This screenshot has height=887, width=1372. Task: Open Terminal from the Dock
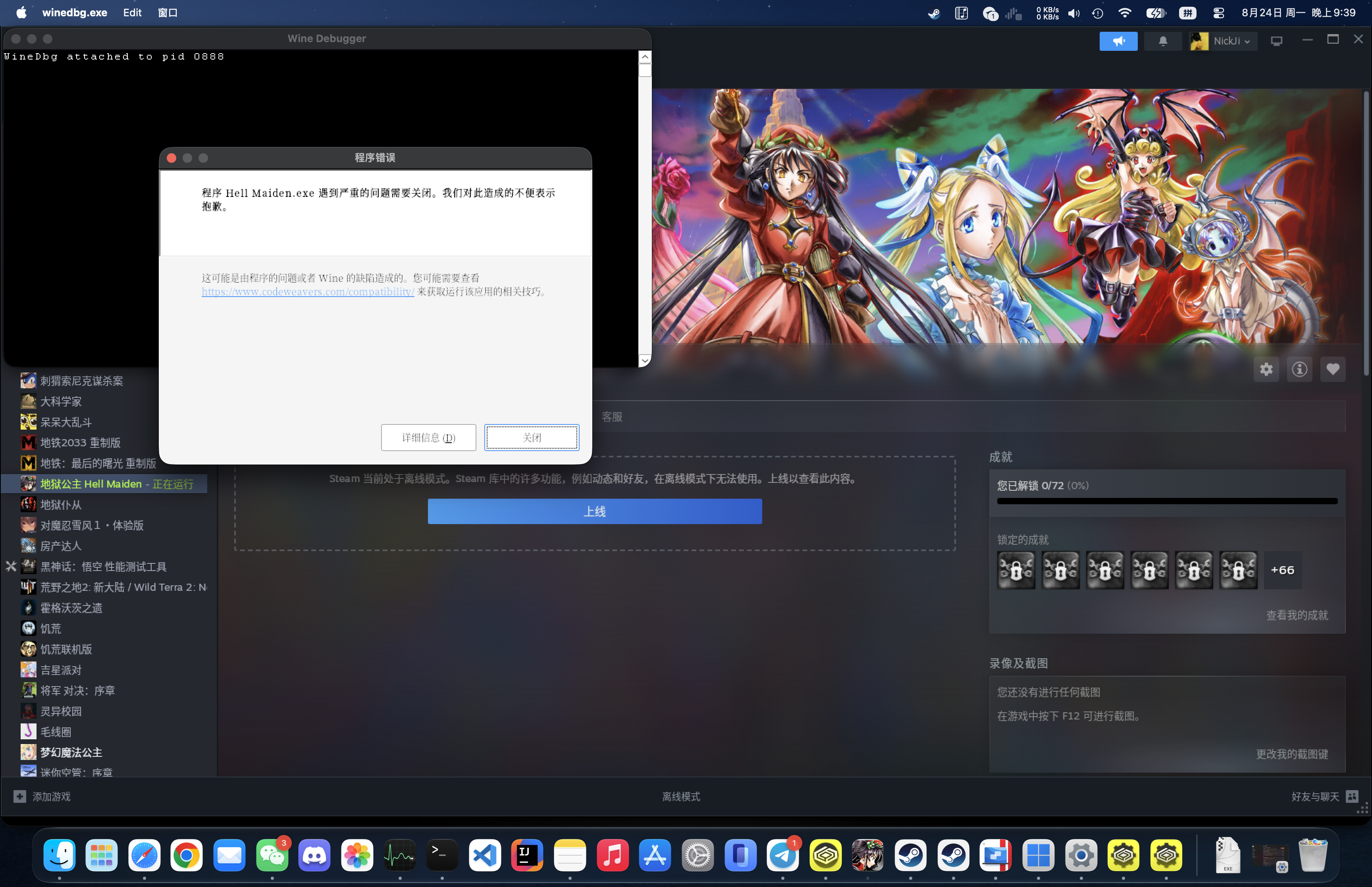442,855
